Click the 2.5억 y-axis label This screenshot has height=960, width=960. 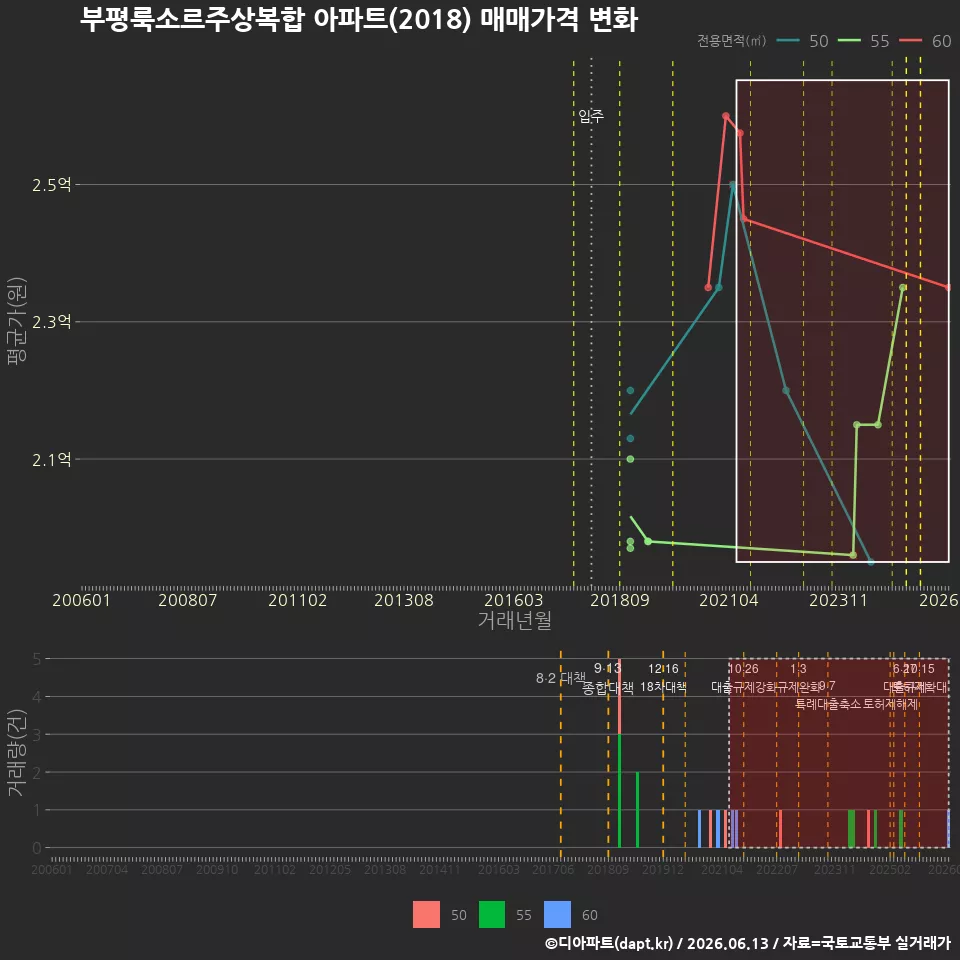(x=51, y=185)
